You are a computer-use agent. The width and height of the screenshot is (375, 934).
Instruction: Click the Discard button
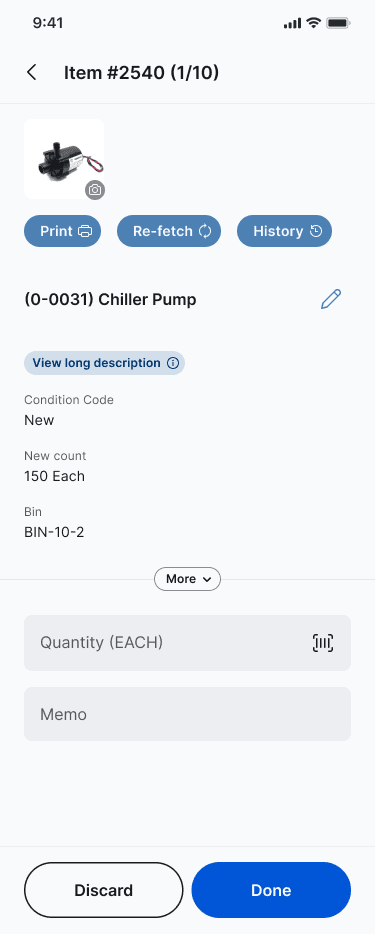(x=104, y=890)
